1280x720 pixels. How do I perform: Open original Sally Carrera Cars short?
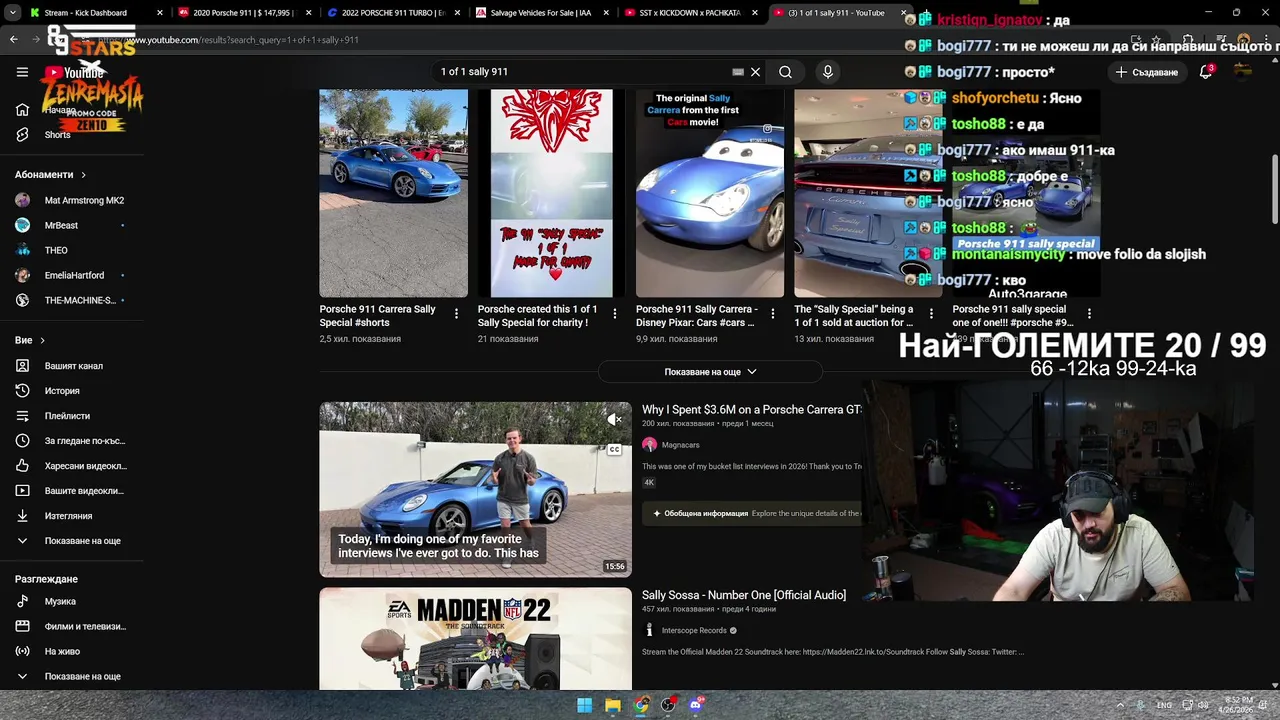(710, 193)
